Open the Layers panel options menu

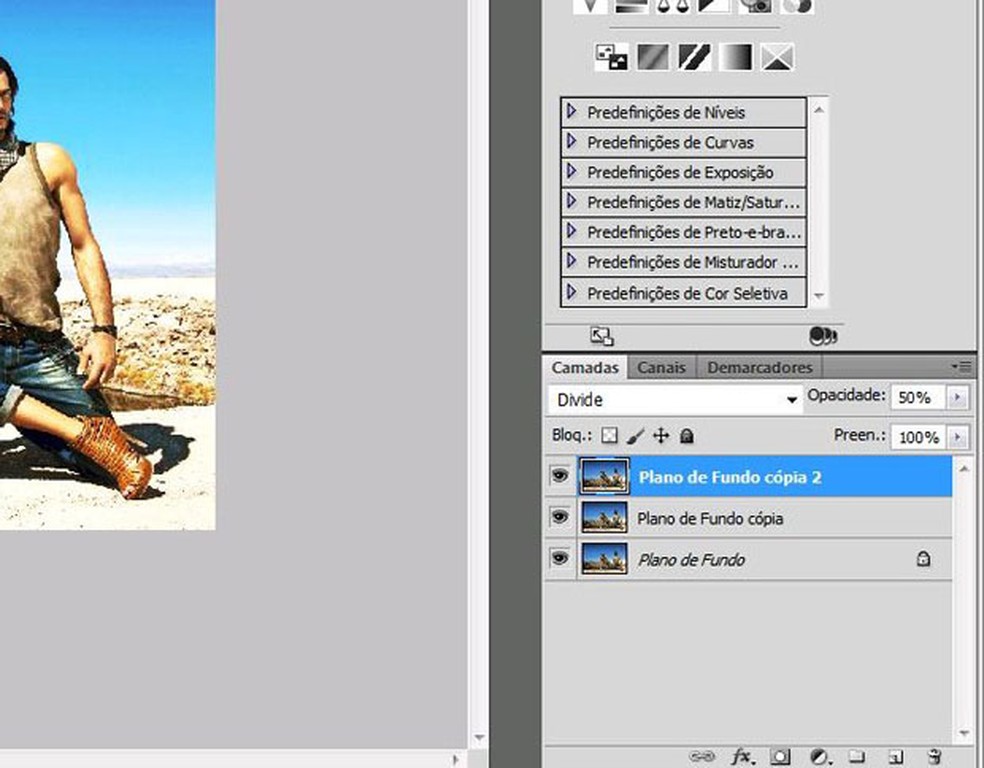pos(961,366)
